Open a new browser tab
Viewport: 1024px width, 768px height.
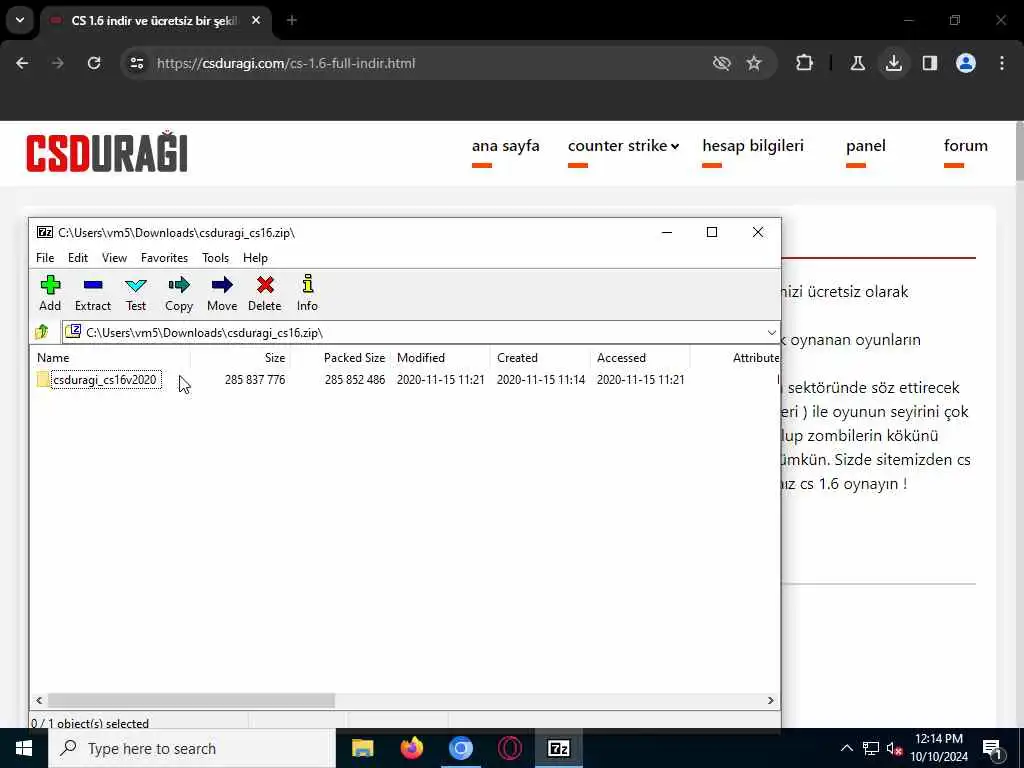point(292,20)
